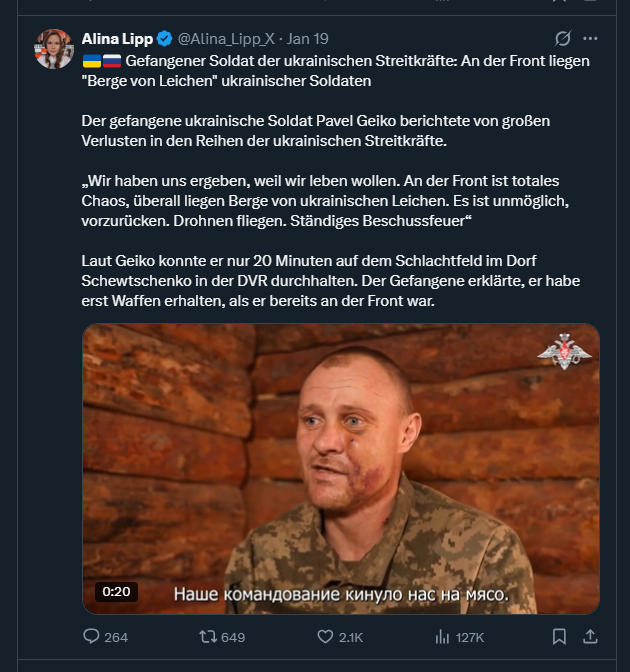Toggle the bookmark icon on the post
The height and width of the screenshot is (672, 630).
click(560, 636)
